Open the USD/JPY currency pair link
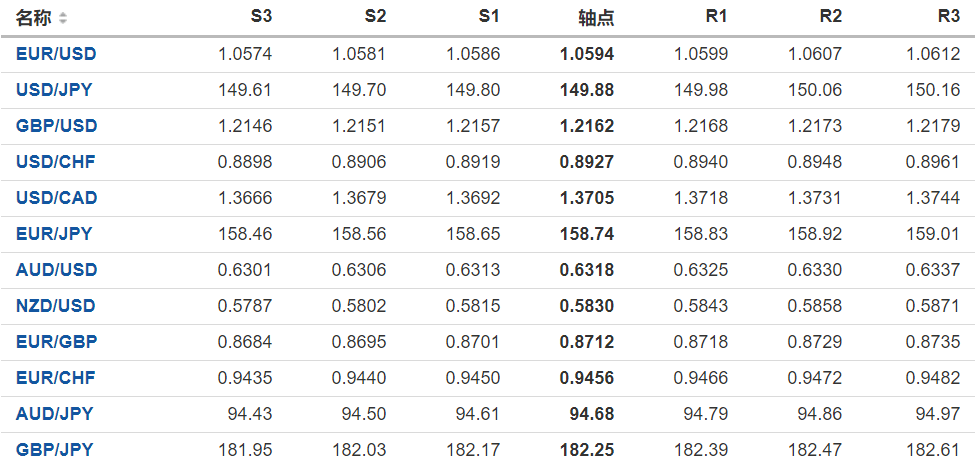 [x=54, y=90]
